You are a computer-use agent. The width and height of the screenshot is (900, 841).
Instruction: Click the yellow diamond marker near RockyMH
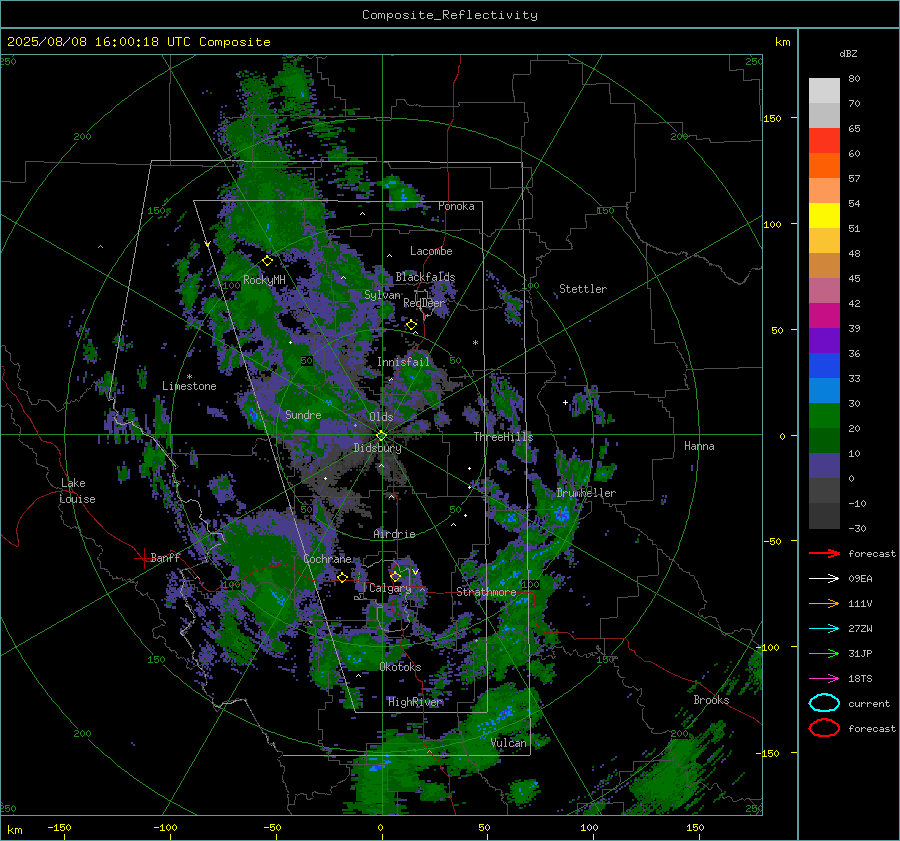pyautogui.click(x=267, y=261)
